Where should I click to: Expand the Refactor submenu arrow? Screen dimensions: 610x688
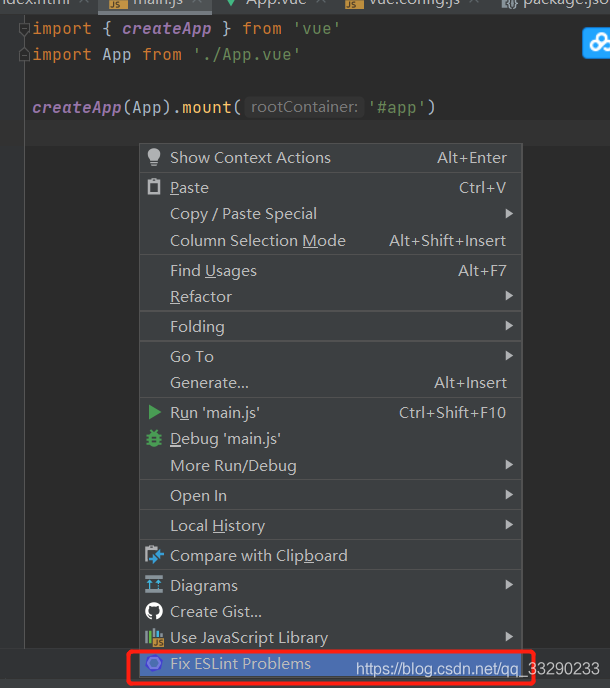(509, 296)
